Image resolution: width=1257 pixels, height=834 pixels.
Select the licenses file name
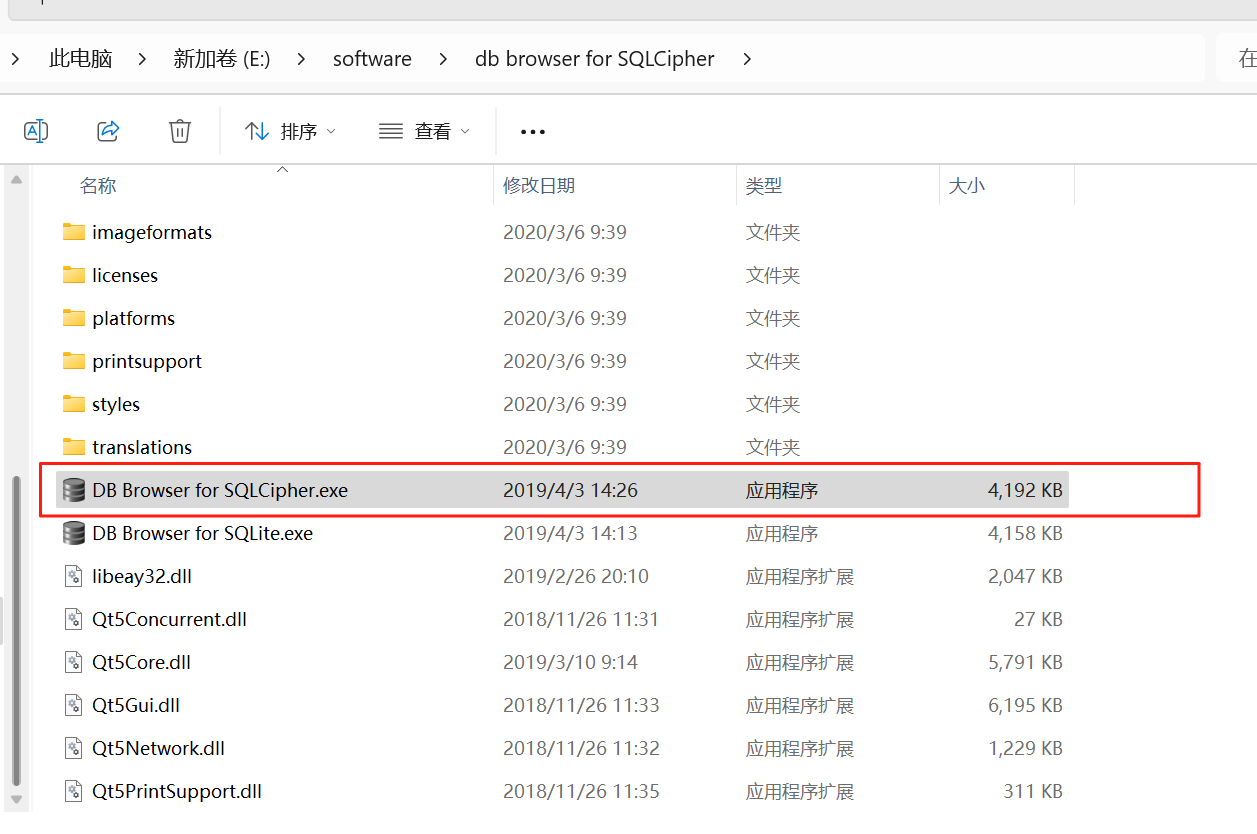125,275
